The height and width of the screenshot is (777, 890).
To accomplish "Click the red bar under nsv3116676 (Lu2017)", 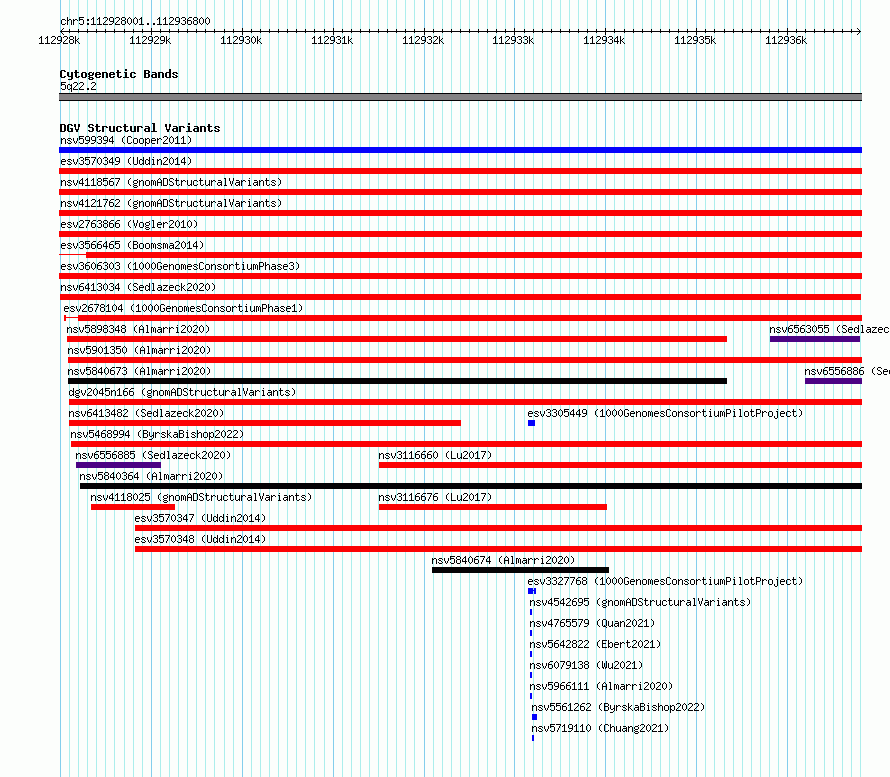I will click(x=493, y=507).
